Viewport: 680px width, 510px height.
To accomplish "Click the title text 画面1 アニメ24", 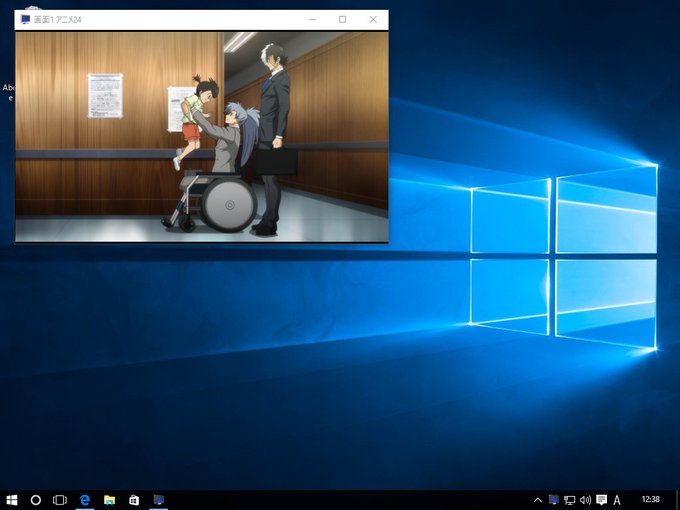I will point(58,20).
